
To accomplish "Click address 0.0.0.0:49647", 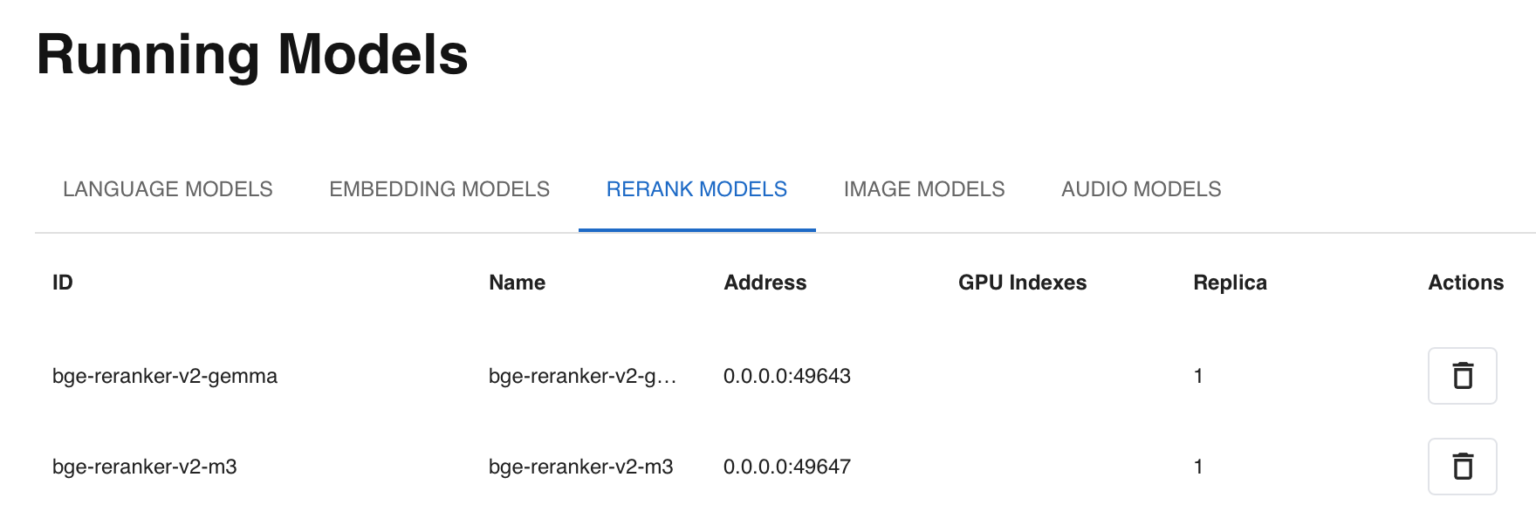I will (787, 467).
